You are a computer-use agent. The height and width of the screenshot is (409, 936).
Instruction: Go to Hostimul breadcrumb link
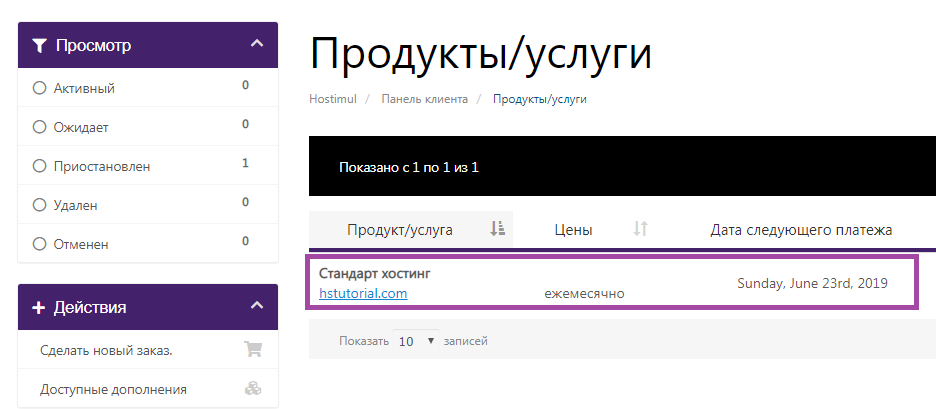pos(333,100)
